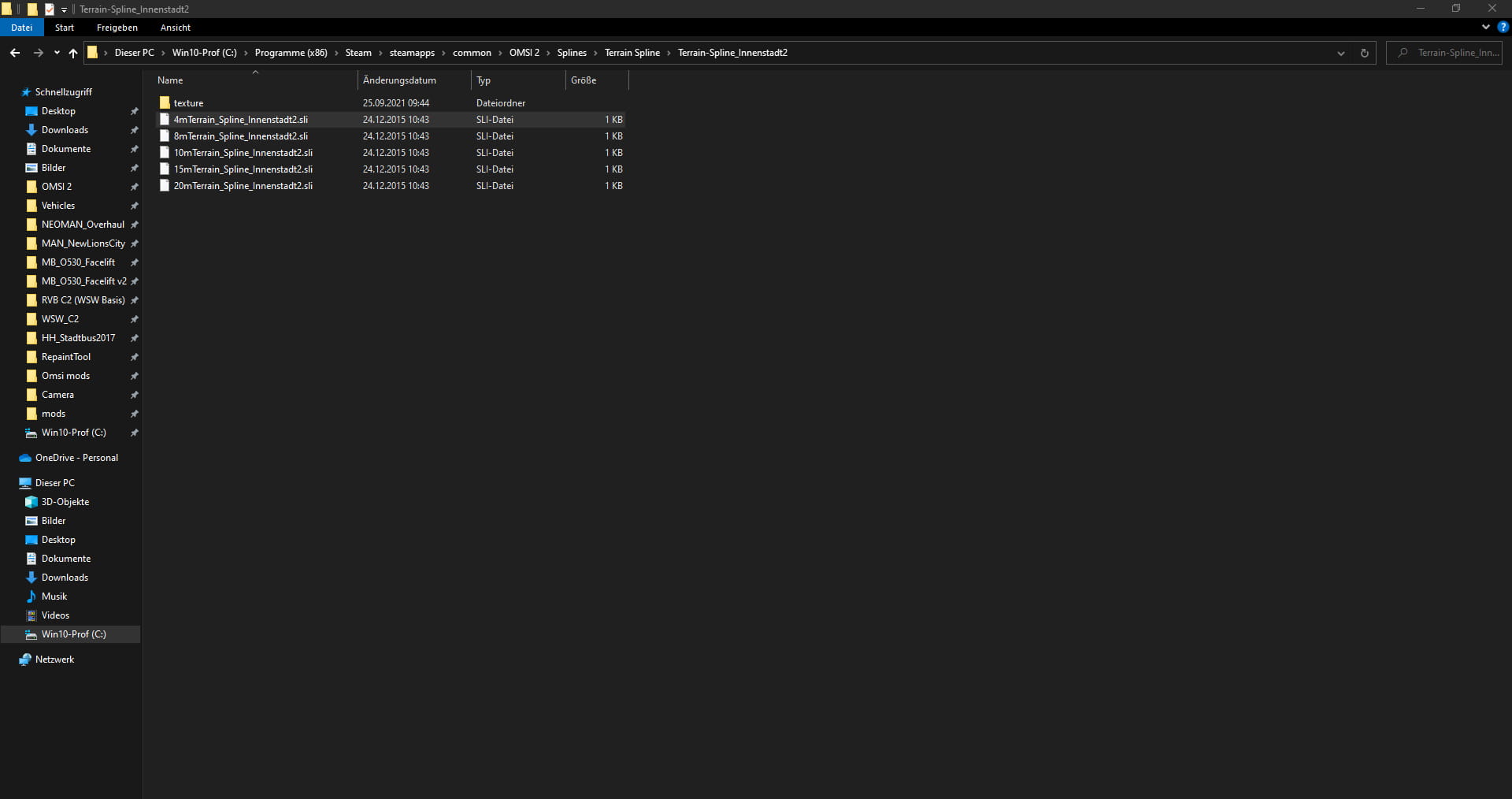1512x799 pixels.
Task: Expand recent locations dropdown arrow
Action: coord(57,53)
